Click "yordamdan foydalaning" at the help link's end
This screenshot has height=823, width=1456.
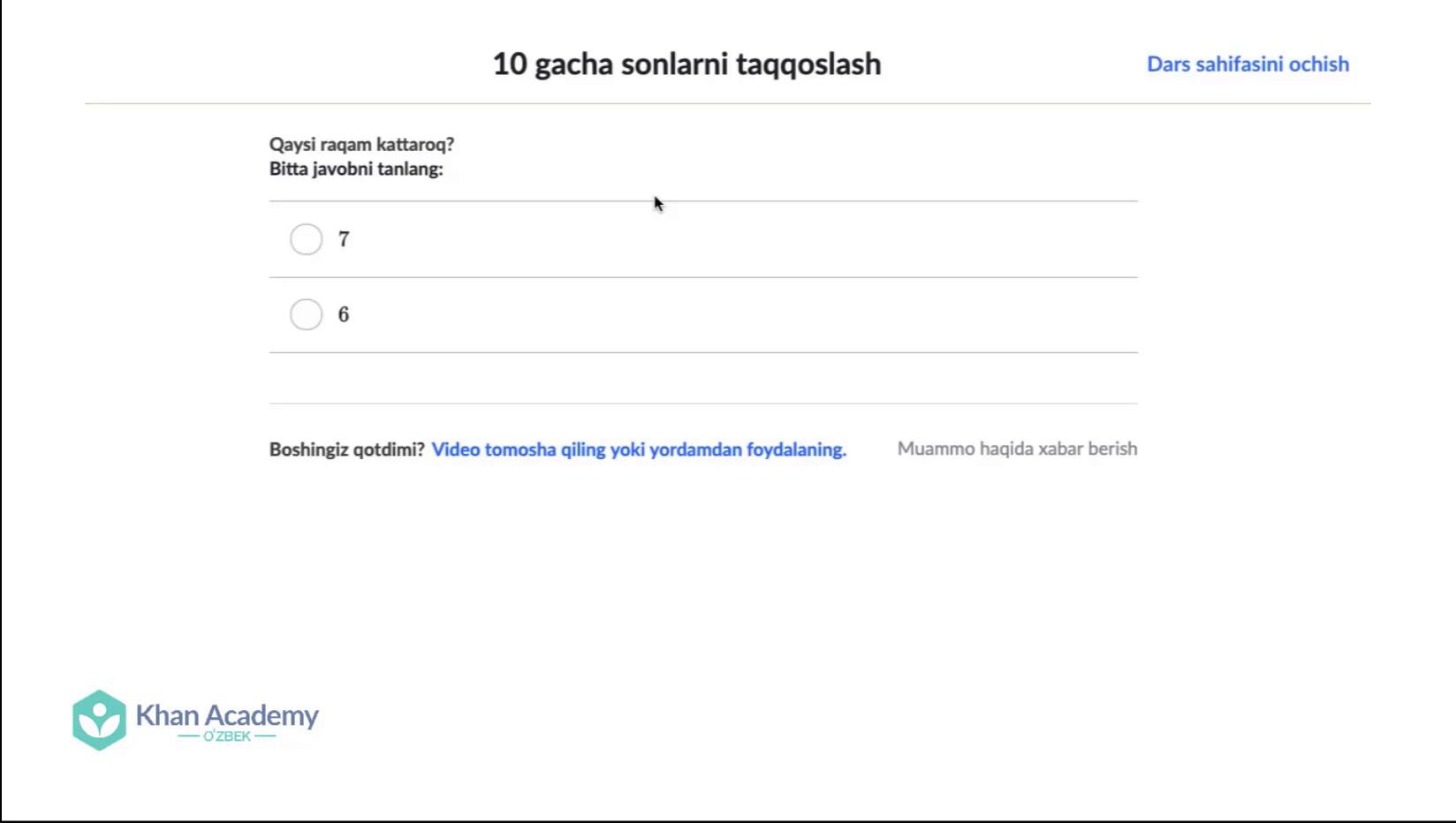click(x=747, y=449)
